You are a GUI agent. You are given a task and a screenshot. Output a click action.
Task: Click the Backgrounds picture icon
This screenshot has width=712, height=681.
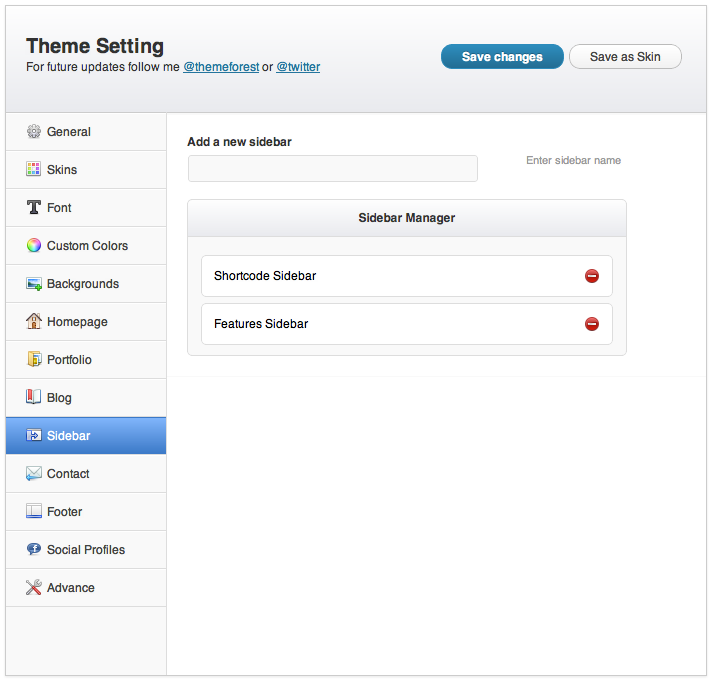[34, 284]
